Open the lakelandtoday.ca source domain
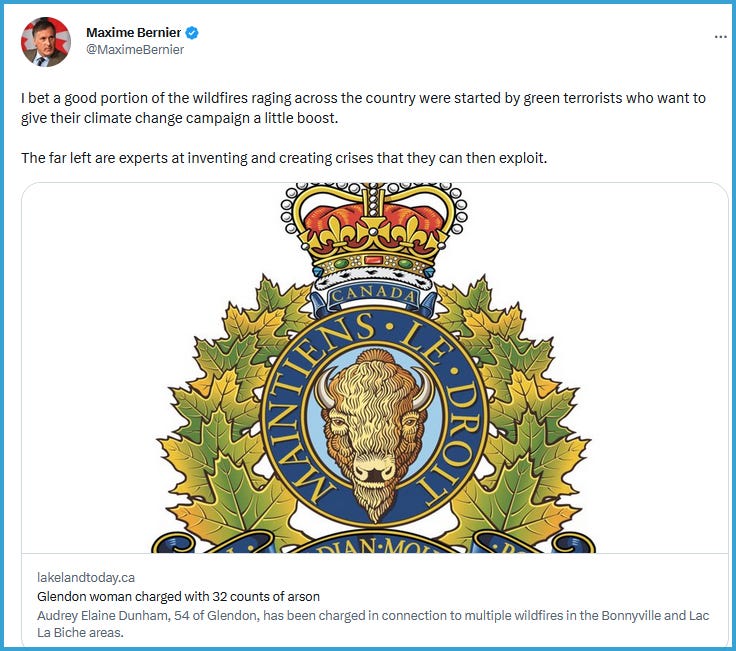This screenshot has height=651, width=736. click(86, 577)
